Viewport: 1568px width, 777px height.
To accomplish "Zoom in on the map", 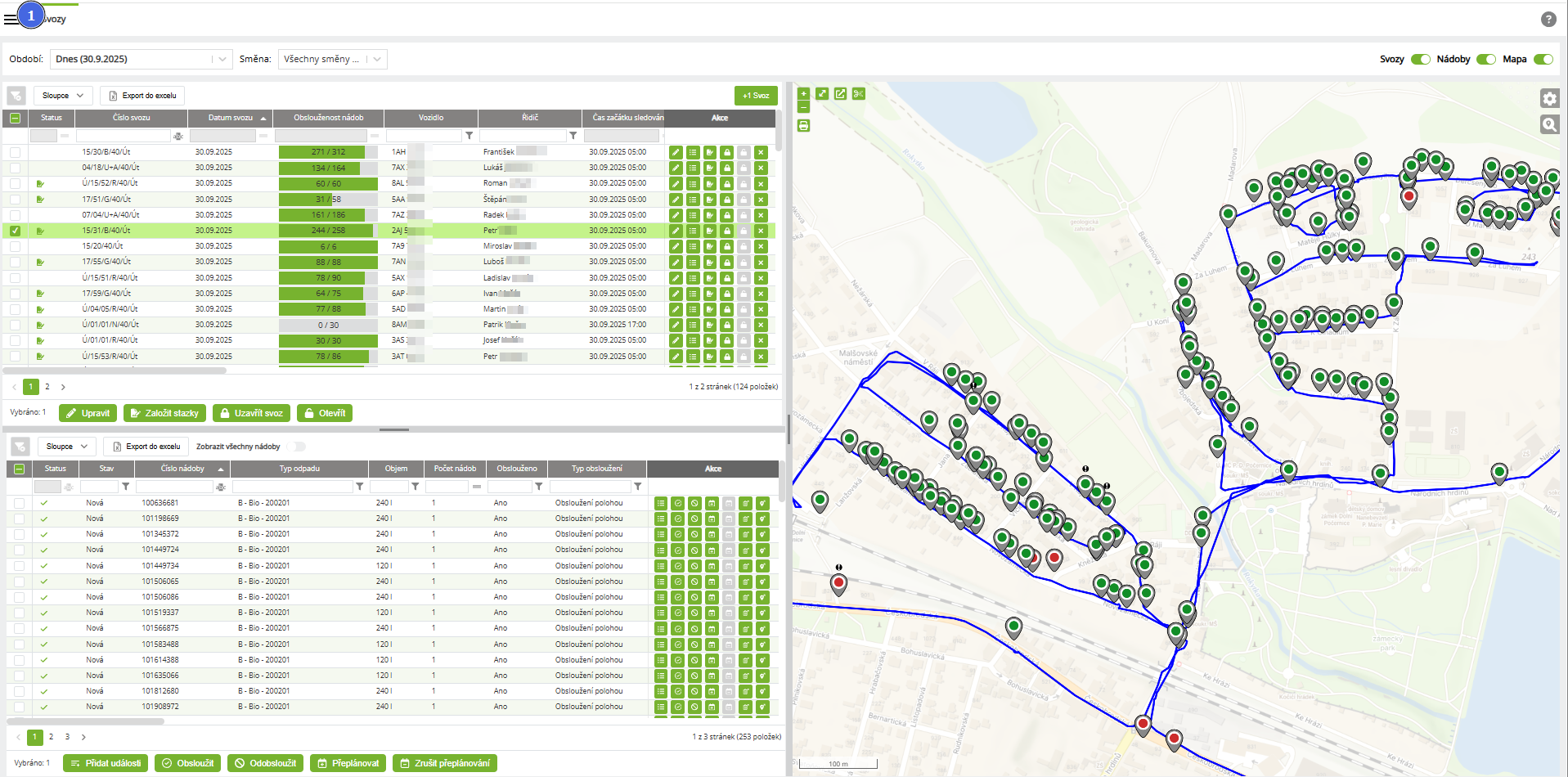I will tap(803, 94).
